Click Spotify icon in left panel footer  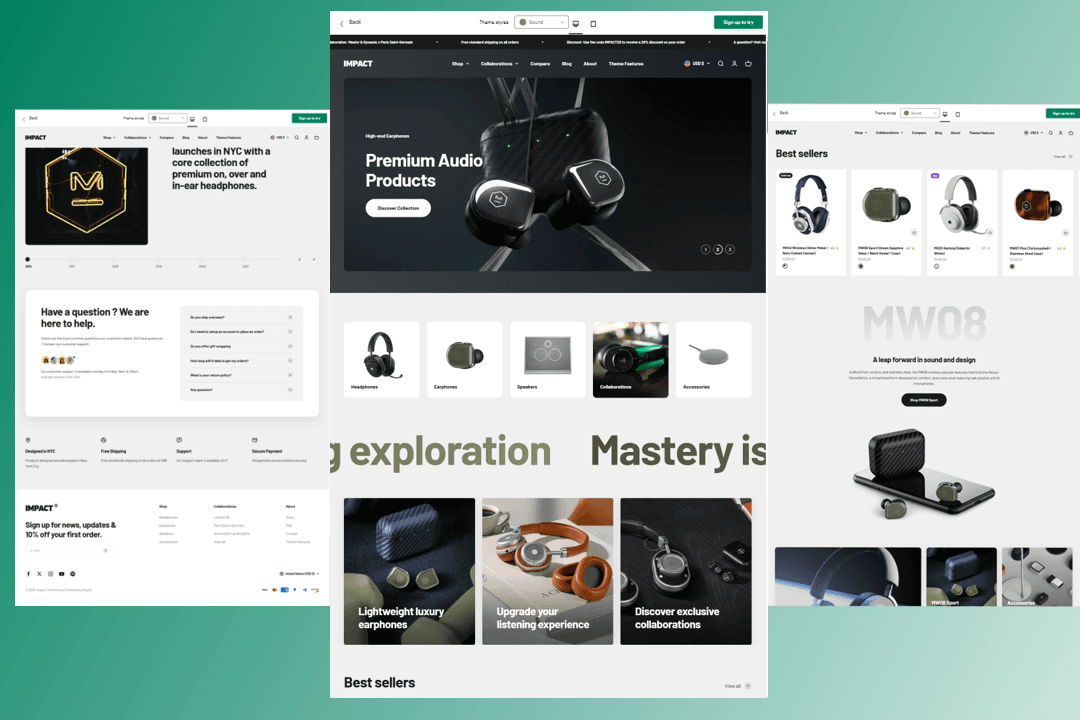point(72,573)
